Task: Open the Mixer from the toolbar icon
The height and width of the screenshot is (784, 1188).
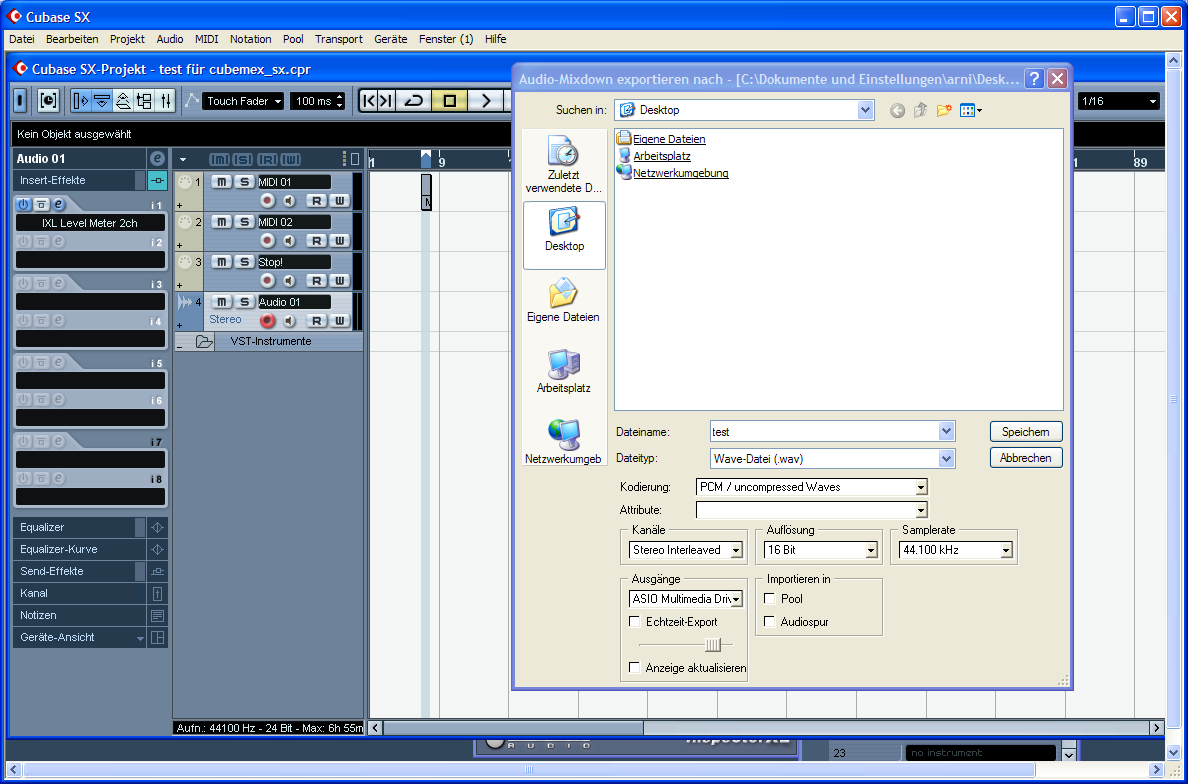Action: [166, 101]
